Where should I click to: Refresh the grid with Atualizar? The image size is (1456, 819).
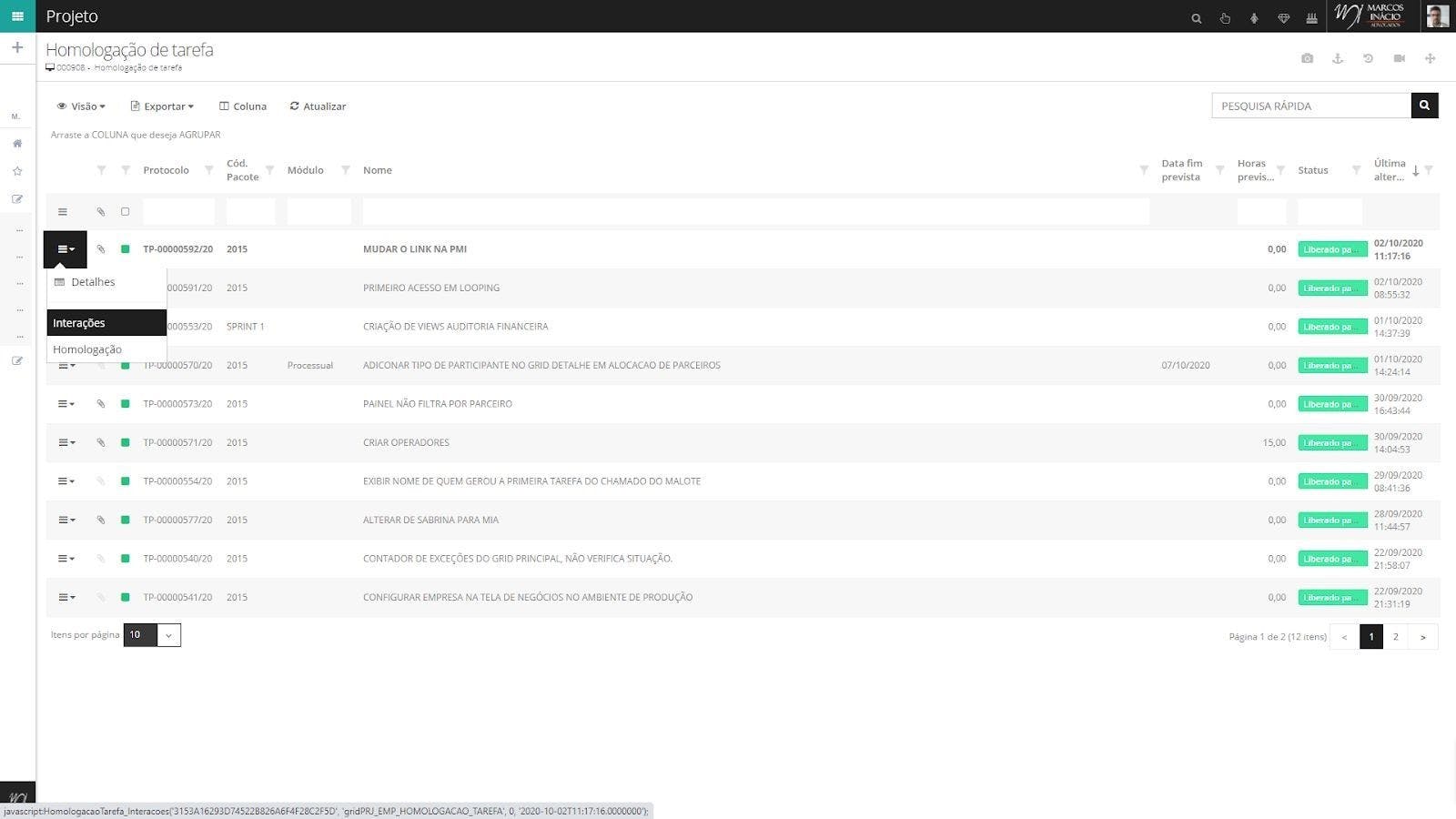[x=318, y=106]
